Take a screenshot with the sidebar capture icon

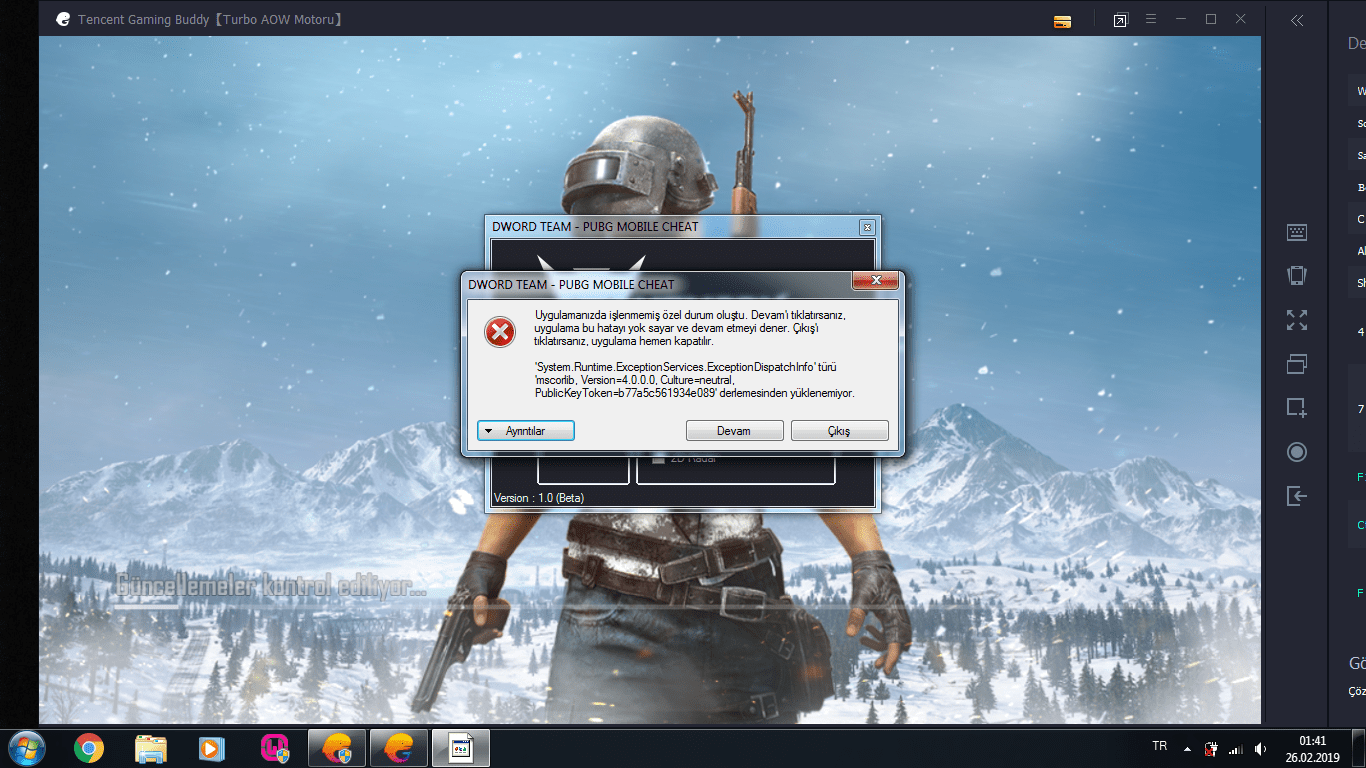tap(1297, 408)
